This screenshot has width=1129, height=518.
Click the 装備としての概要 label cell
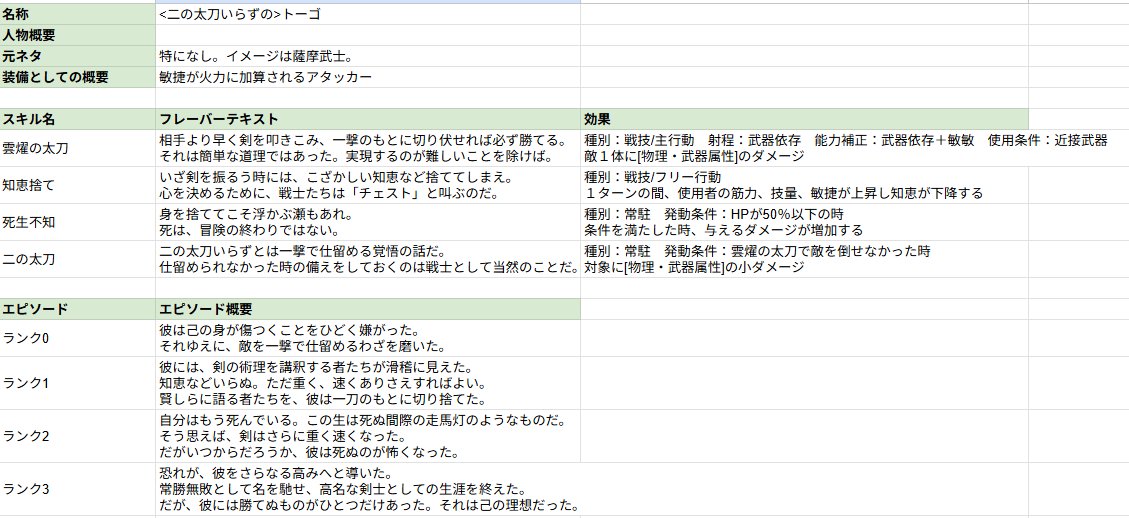coord(78,77)
